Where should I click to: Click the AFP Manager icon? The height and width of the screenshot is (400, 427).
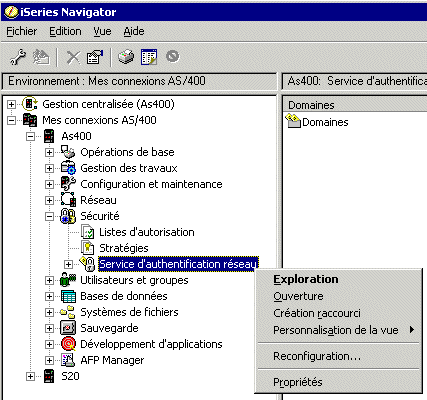(x=68, y=360)
